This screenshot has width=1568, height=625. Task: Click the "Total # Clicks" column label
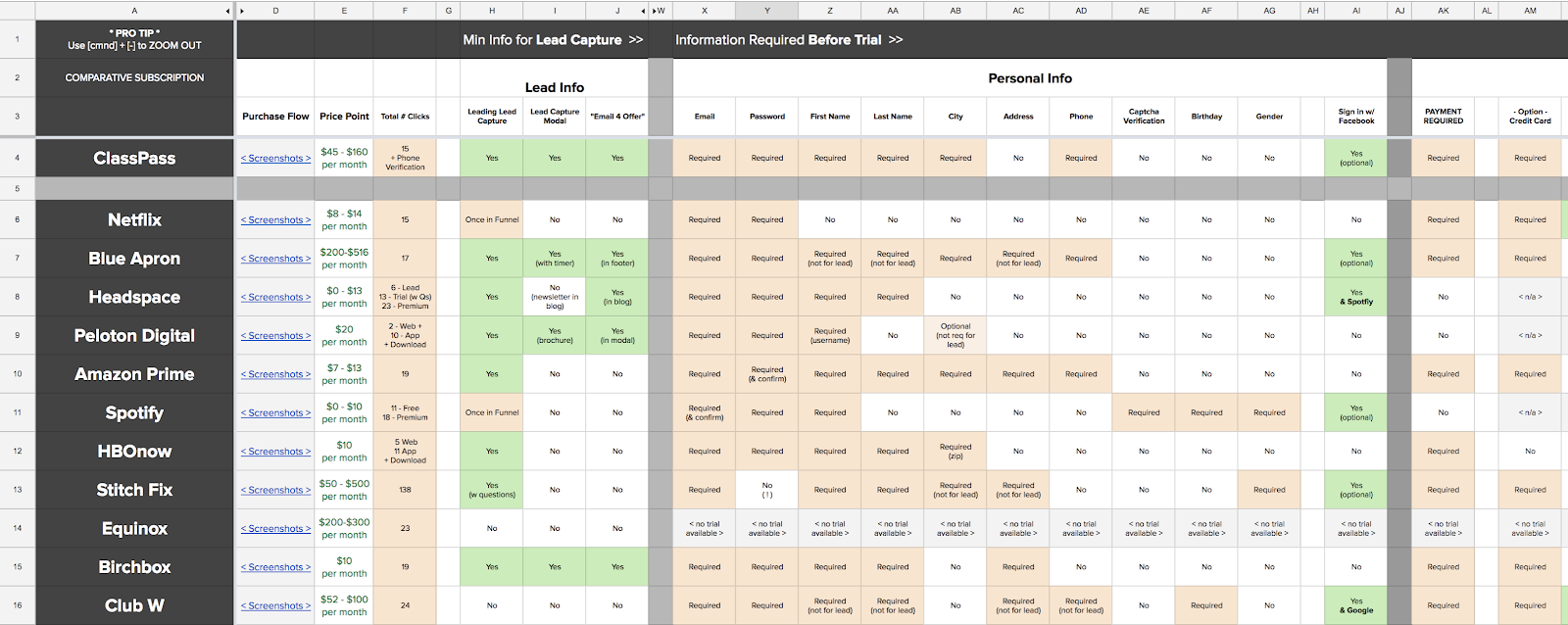coord(405,117)
